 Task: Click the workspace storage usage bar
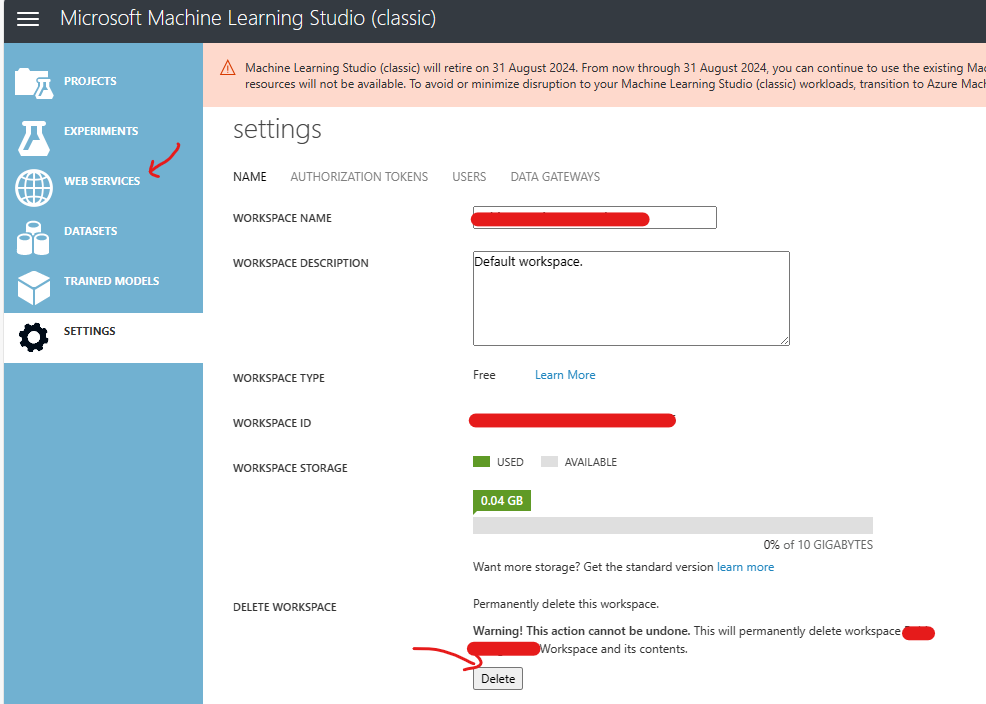(673, 525)
